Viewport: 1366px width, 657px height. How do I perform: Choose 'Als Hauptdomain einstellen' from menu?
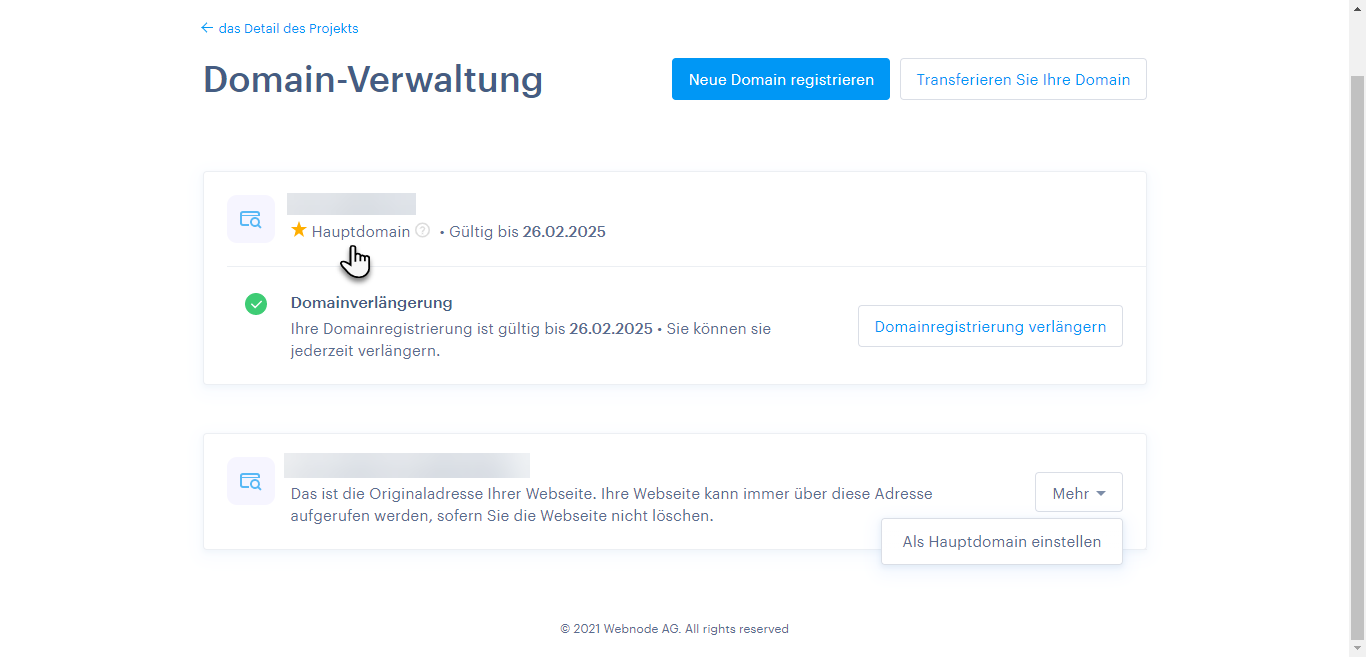(x=1001, y=542)
